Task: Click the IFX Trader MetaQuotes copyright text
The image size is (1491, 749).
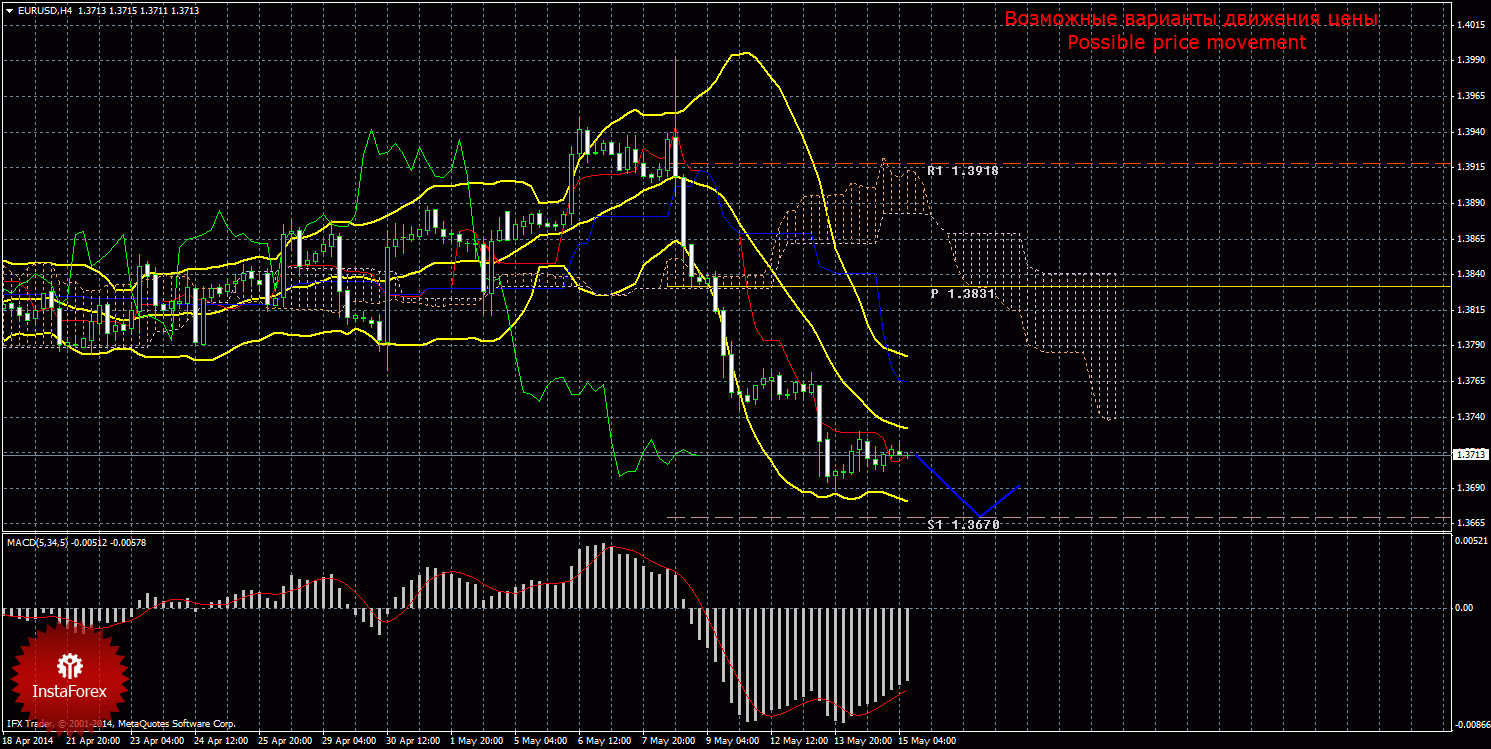Action: tap(121, 723)
